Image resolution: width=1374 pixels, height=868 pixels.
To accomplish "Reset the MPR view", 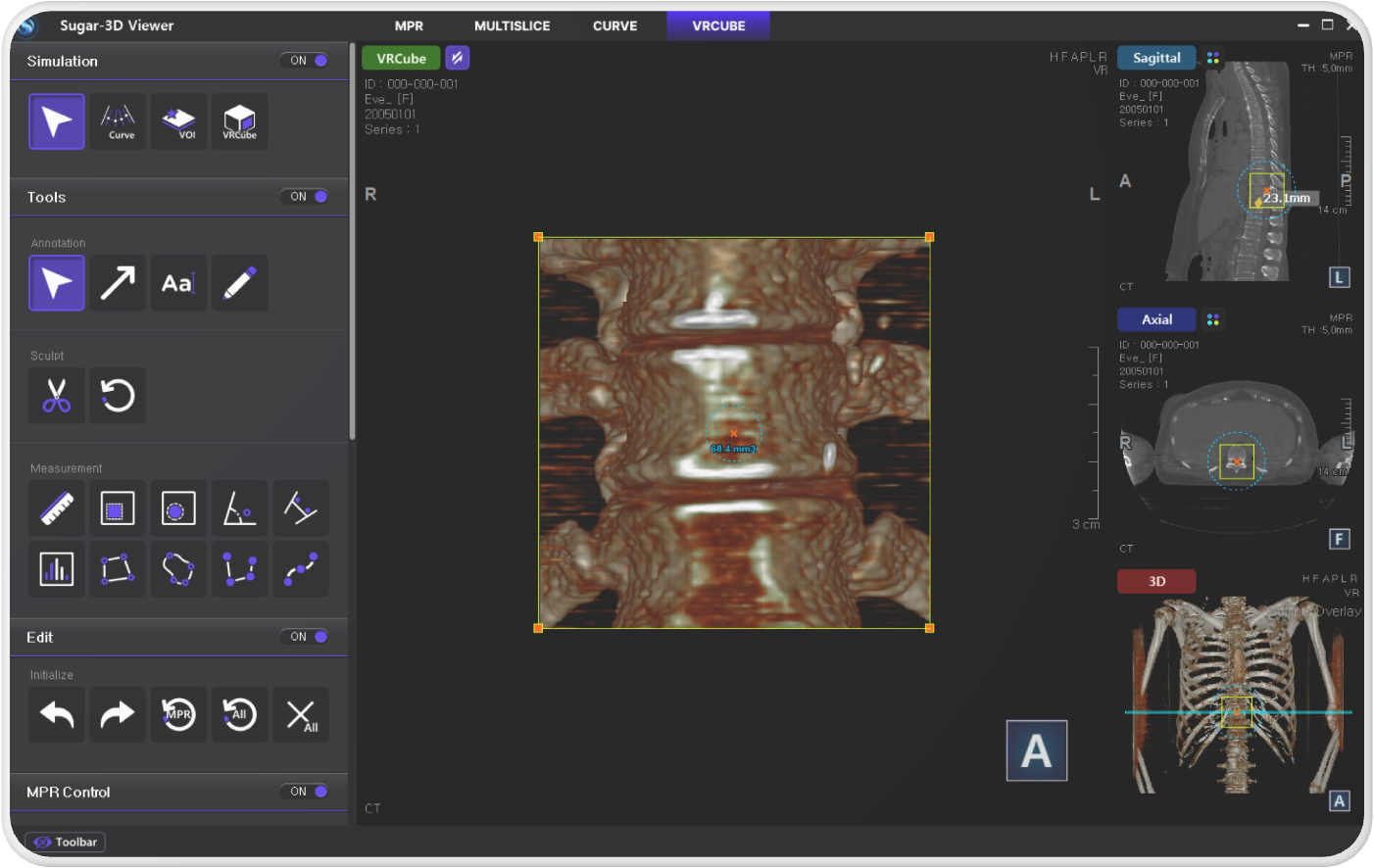I will tap(178, 715).
